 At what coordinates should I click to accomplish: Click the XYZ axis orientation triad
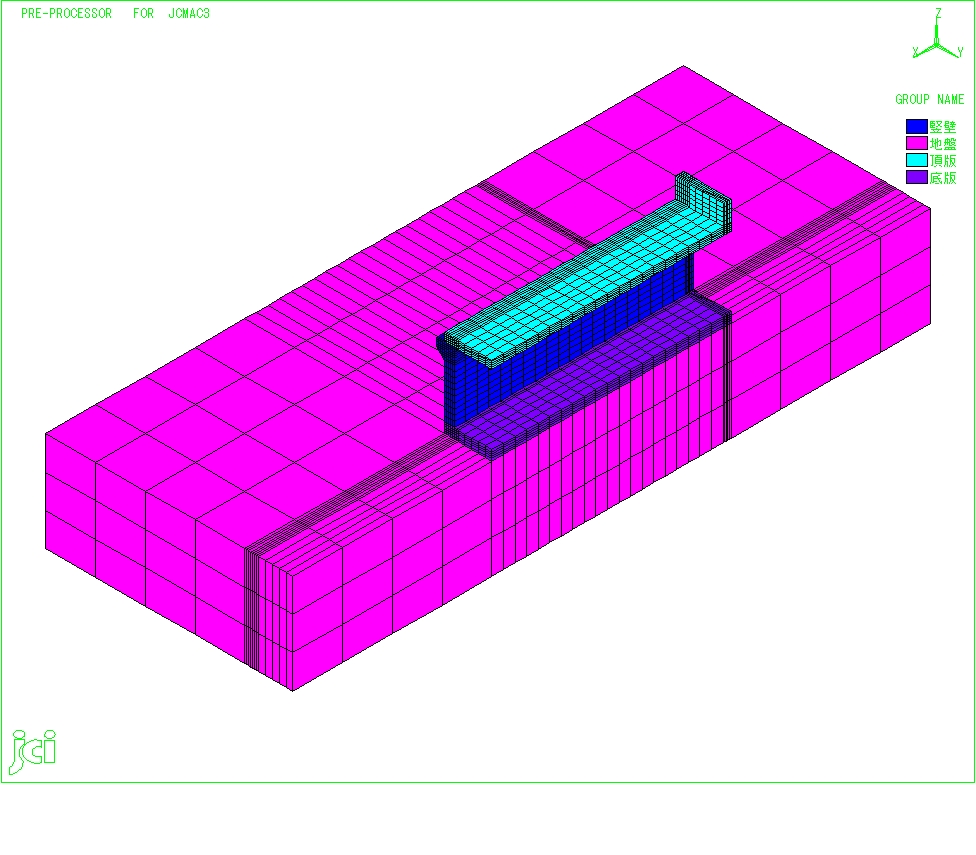(x=937, y=34)
